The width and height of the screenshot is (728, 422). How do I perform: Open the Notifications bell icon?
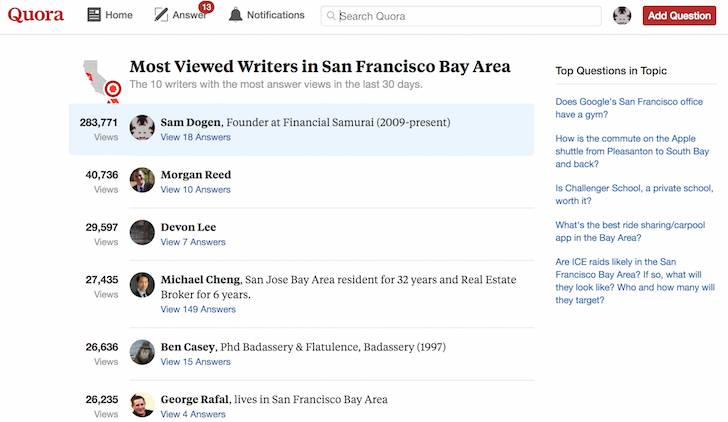[x=235, y=15]
